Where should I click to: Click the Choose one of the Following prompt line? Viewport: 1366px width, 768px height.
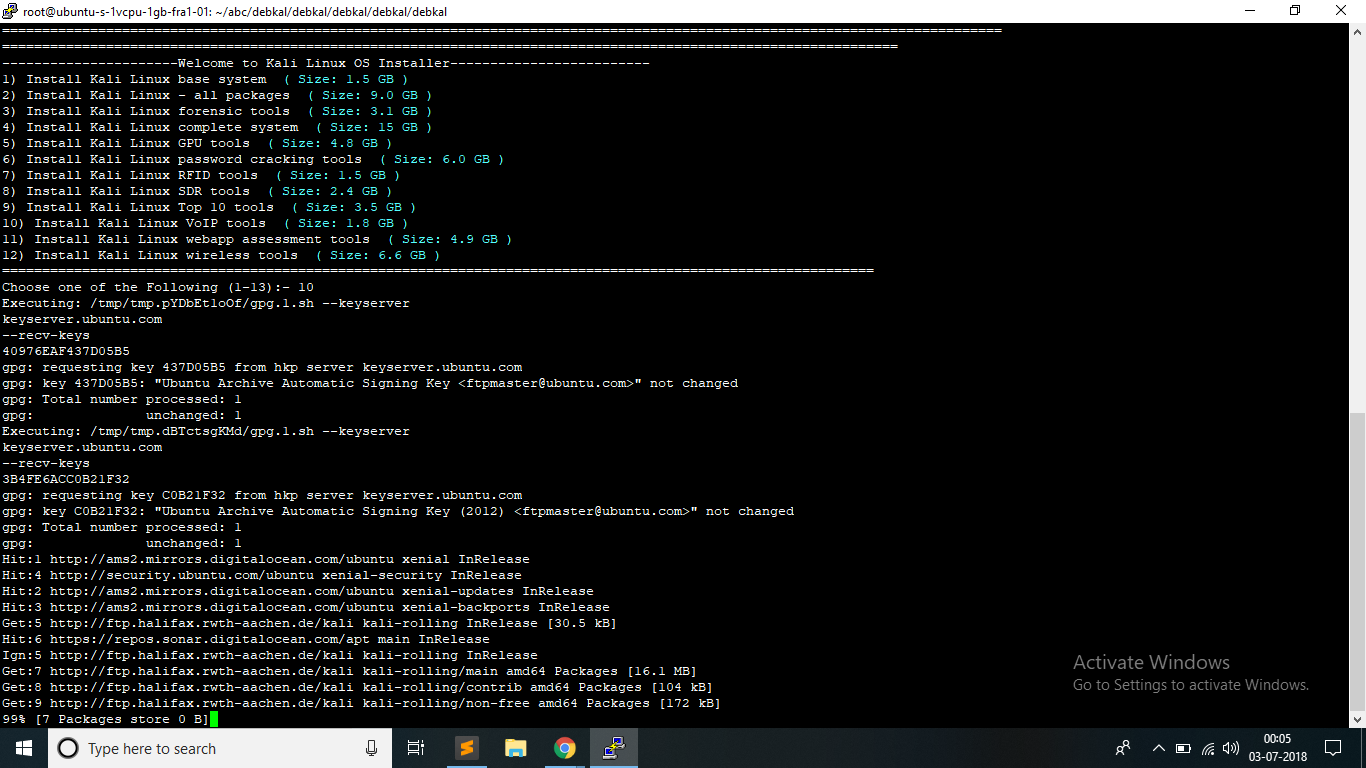pos(158,287)
